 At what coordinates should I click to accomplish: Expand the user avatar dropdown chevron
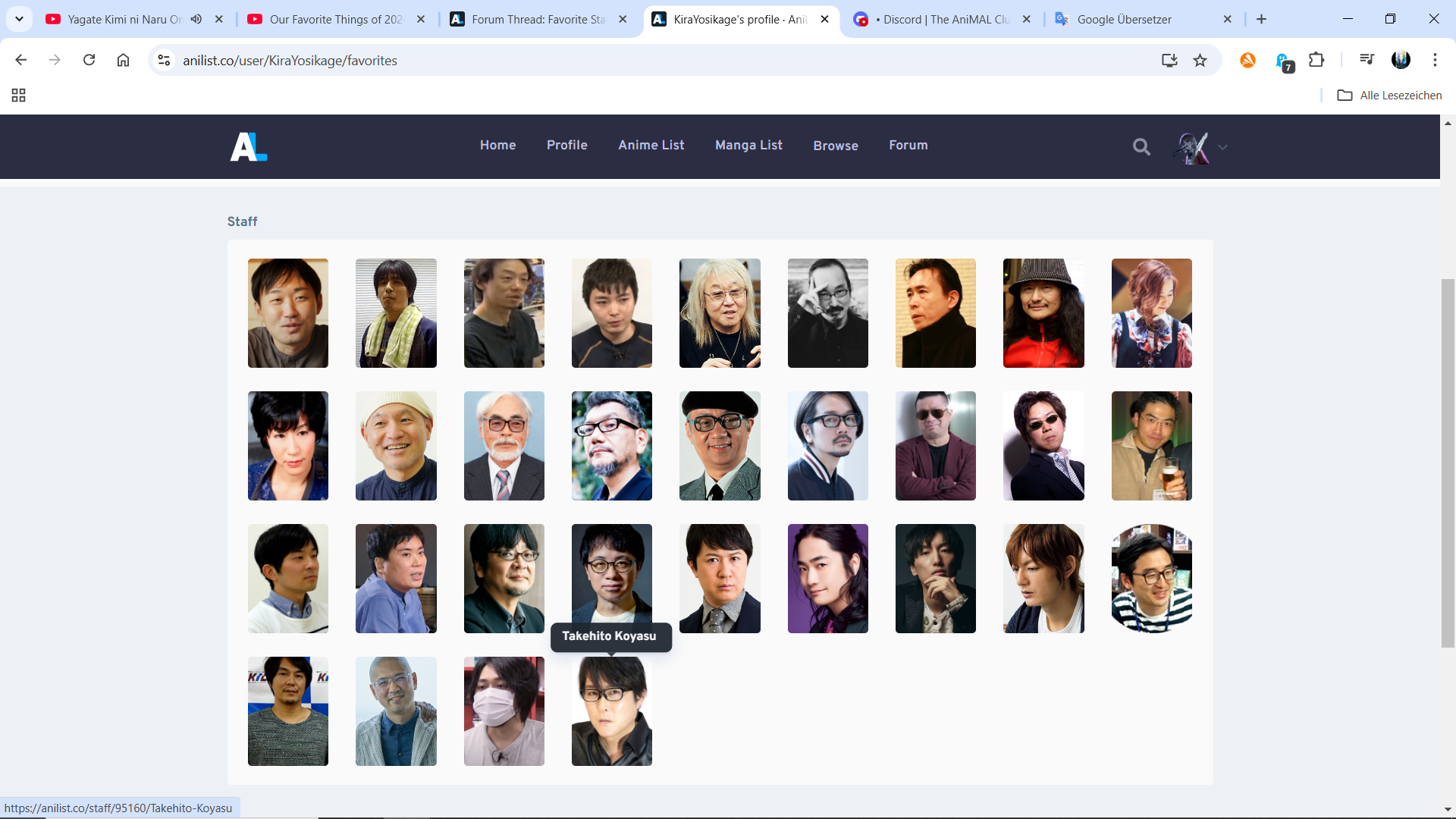[x=1222, y=147]
